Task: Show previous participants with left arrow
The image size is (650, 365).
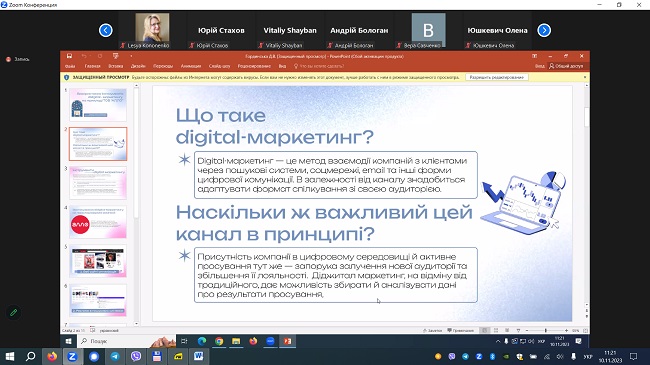Action: point(106,30)
